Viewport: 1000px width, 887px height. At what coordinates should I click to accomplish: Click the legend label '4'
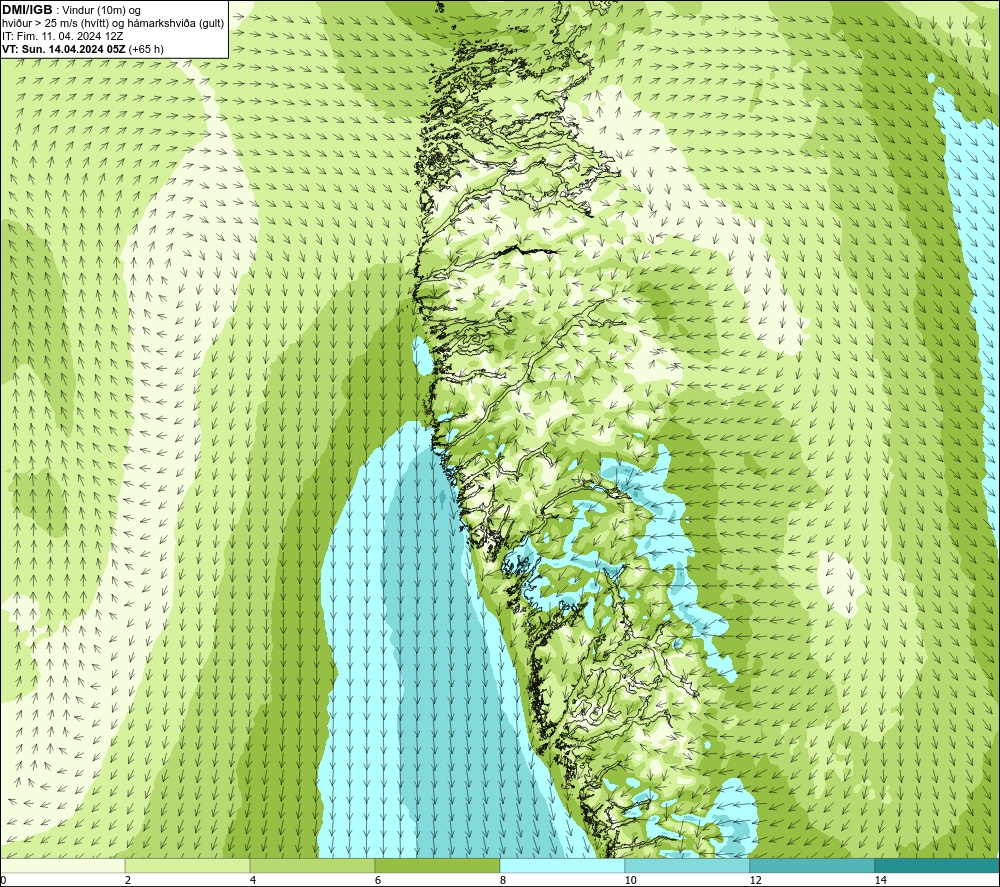(x=253, y=880)
